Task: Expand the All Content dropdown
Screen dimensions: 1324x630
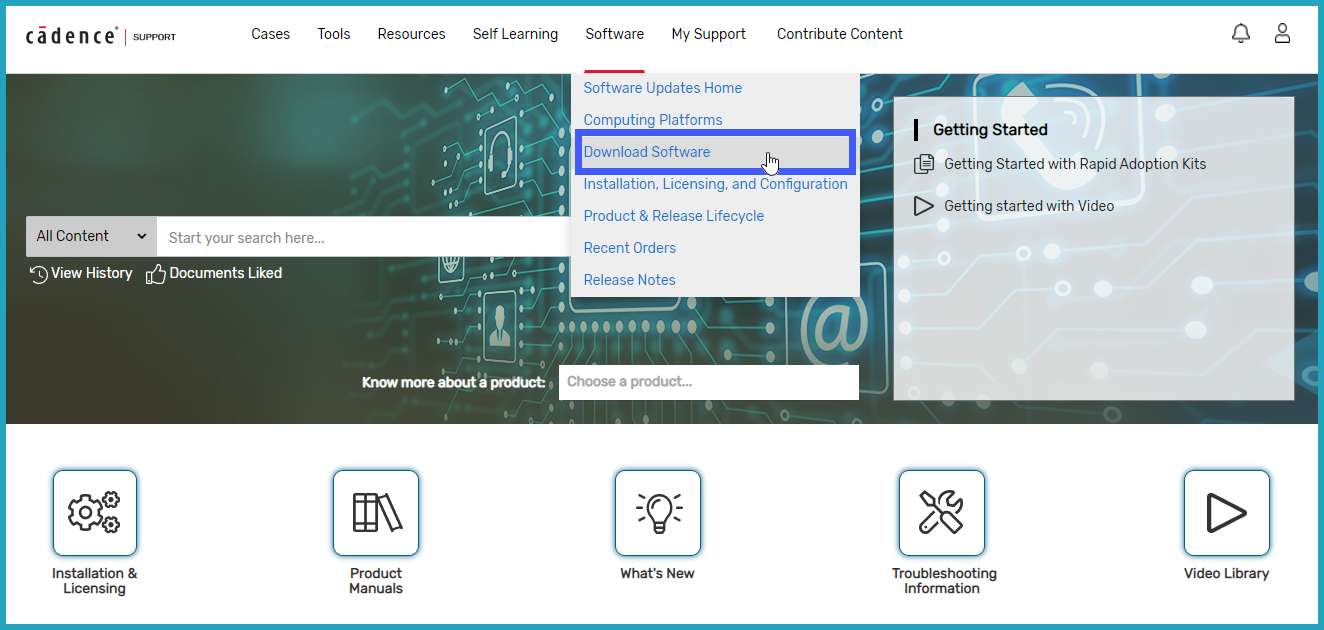Action: [91, 236]
